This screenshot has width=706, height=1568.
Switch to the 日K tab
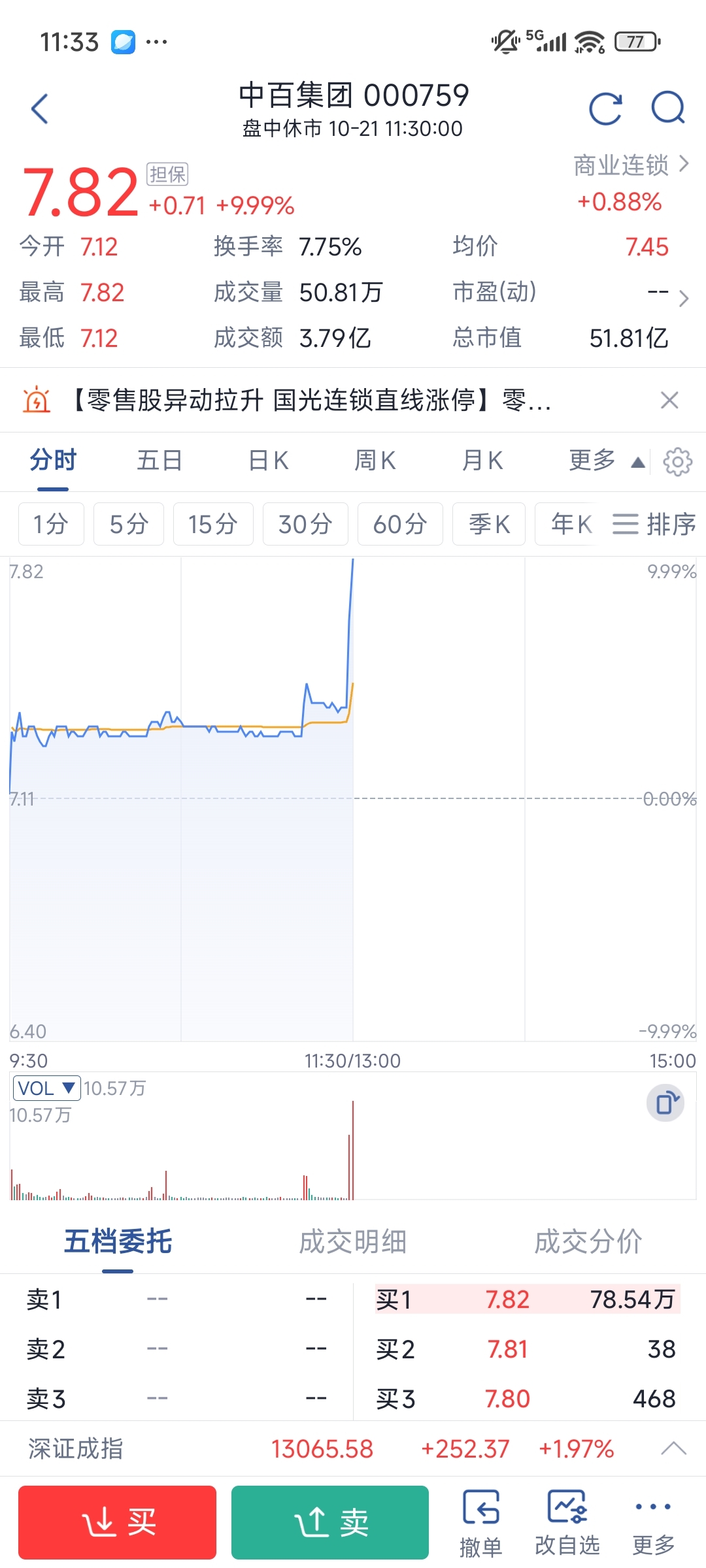[269, 461]
